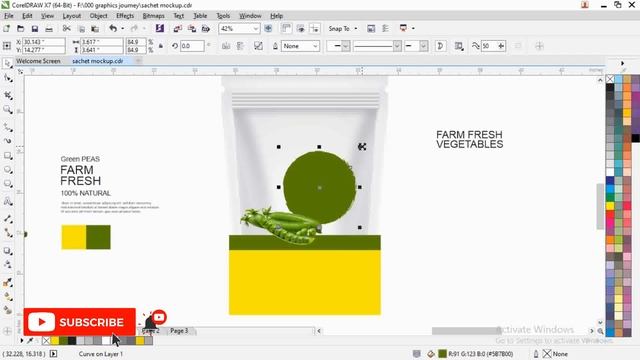The height and width of the screenshot is (360, 640).
Task: Open the Window menu
Action: tap(250, 16)
